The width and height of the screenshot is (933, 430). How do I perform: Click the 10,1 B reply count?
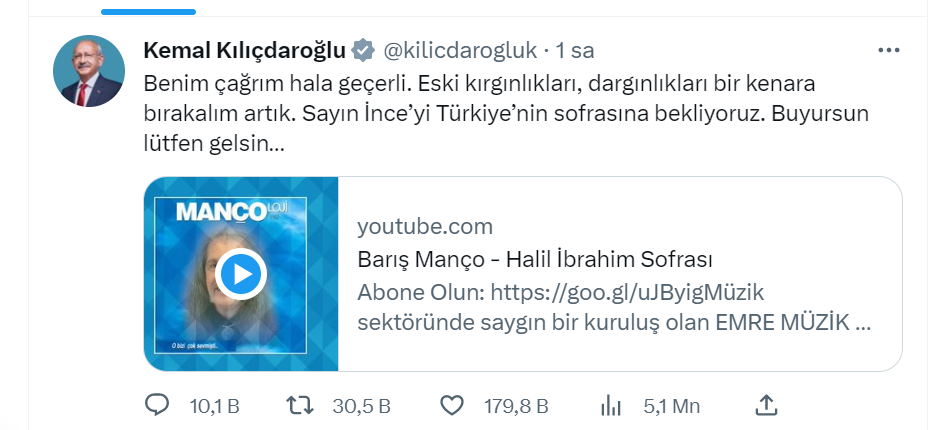pos(214,406)
